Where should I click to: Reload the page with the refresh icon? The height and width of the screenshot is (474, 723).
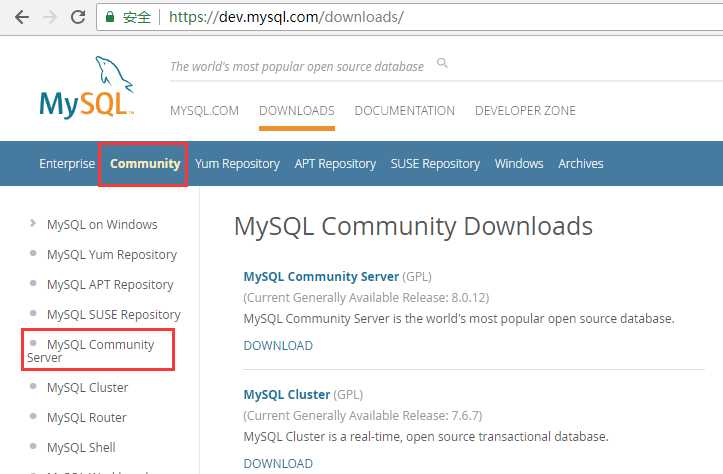pyautogui.click(x=78, y=17)
